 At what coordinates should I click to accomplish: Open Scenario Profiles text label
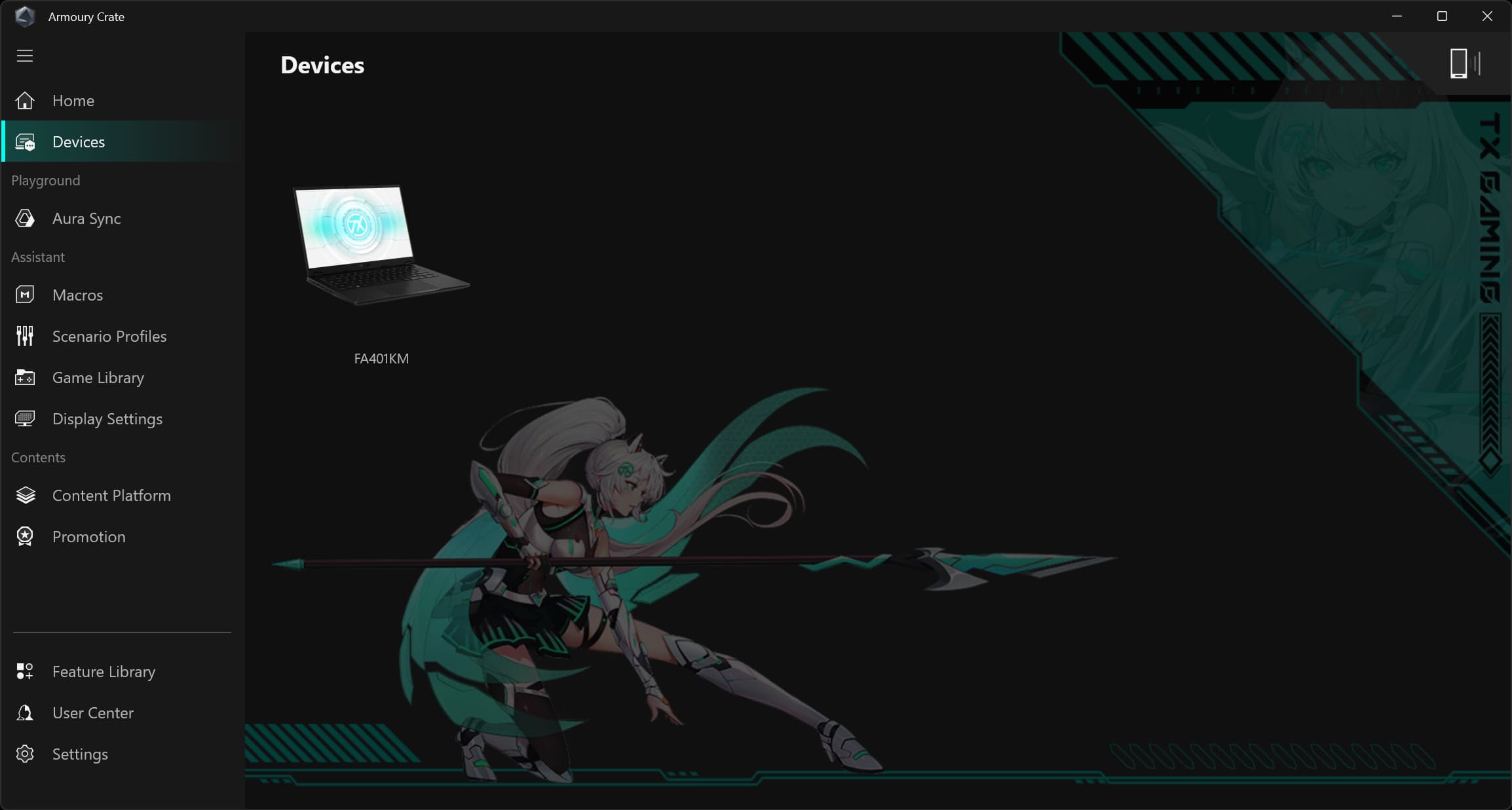[109, 337]
